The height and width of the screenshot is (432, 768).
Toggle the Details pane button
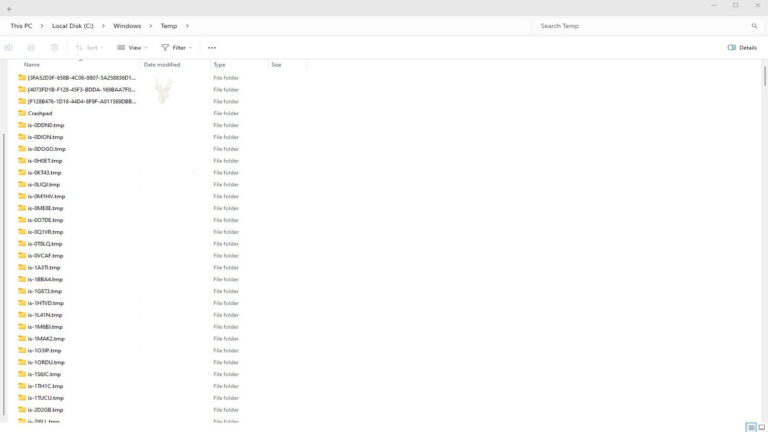coord(742,48)
